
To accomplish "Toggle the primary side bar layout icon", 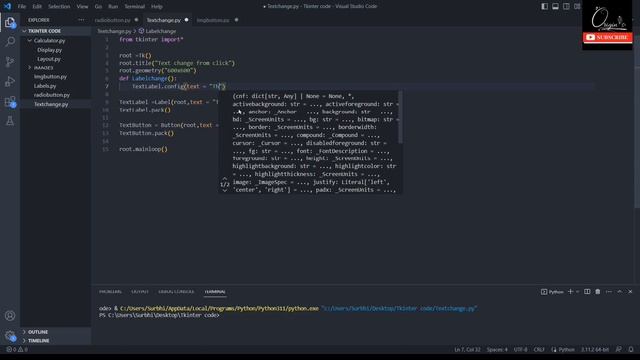I will click(x=544, y=6).
